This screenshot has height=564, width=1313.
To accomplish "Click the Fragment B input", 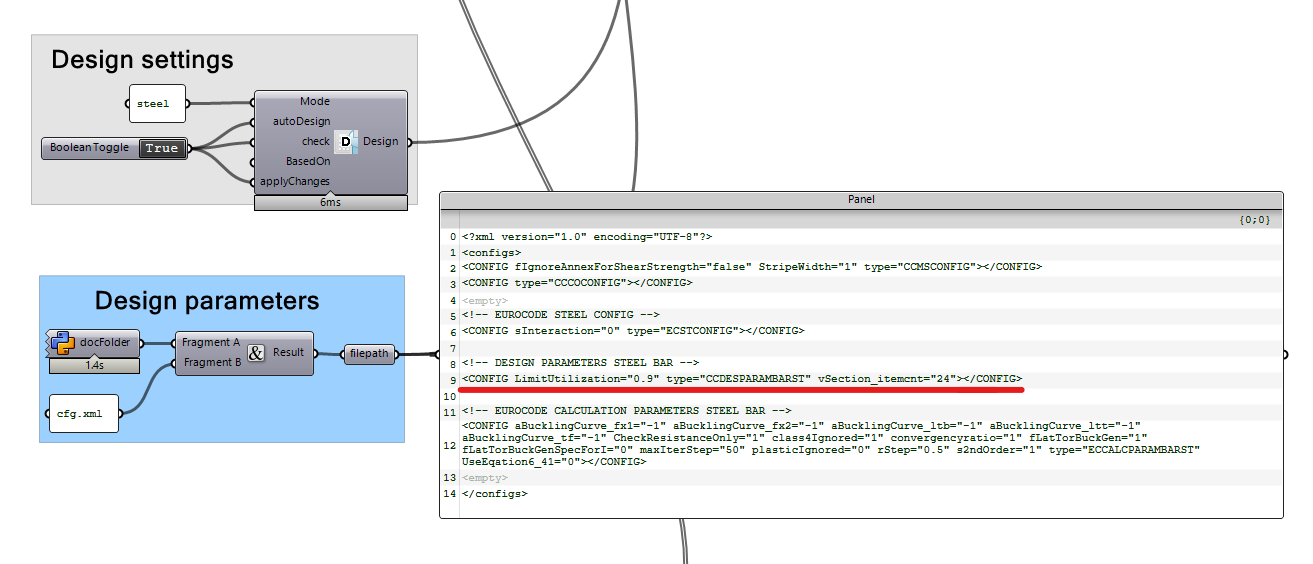I will (x=210, y=363).
